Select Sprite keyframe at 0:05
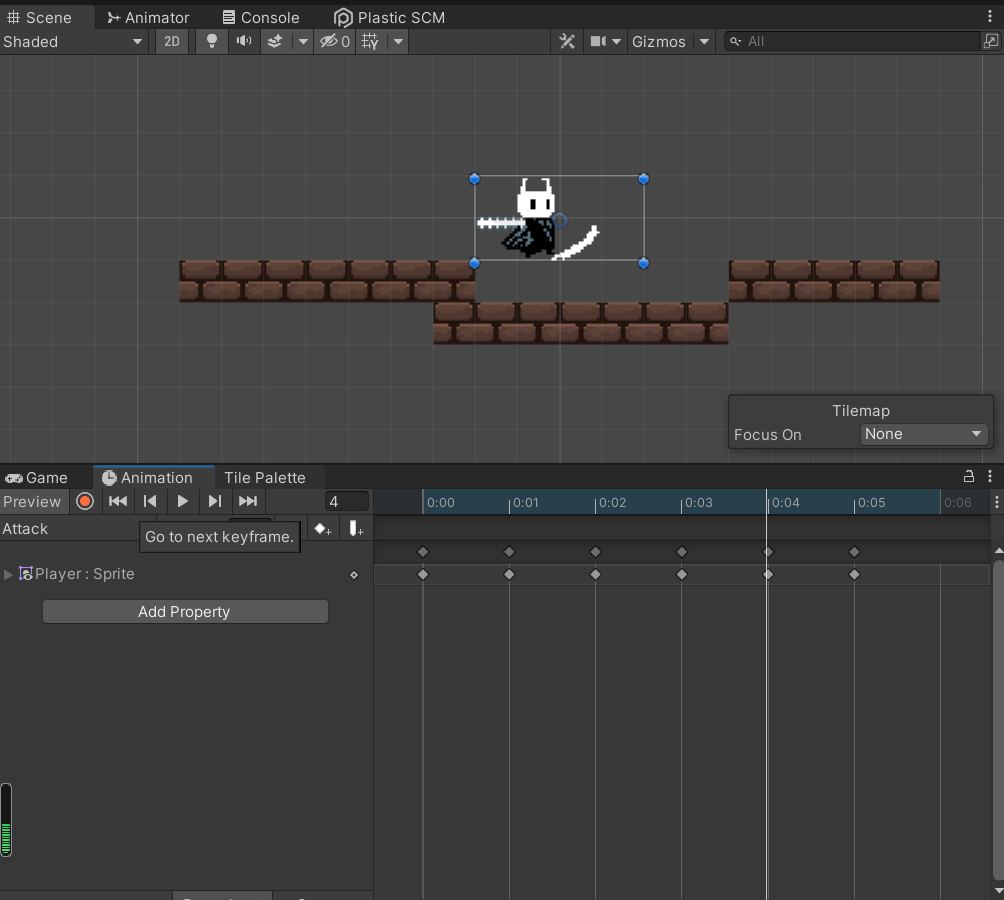The image size is (1004, 900). click(x=854, y=574)
